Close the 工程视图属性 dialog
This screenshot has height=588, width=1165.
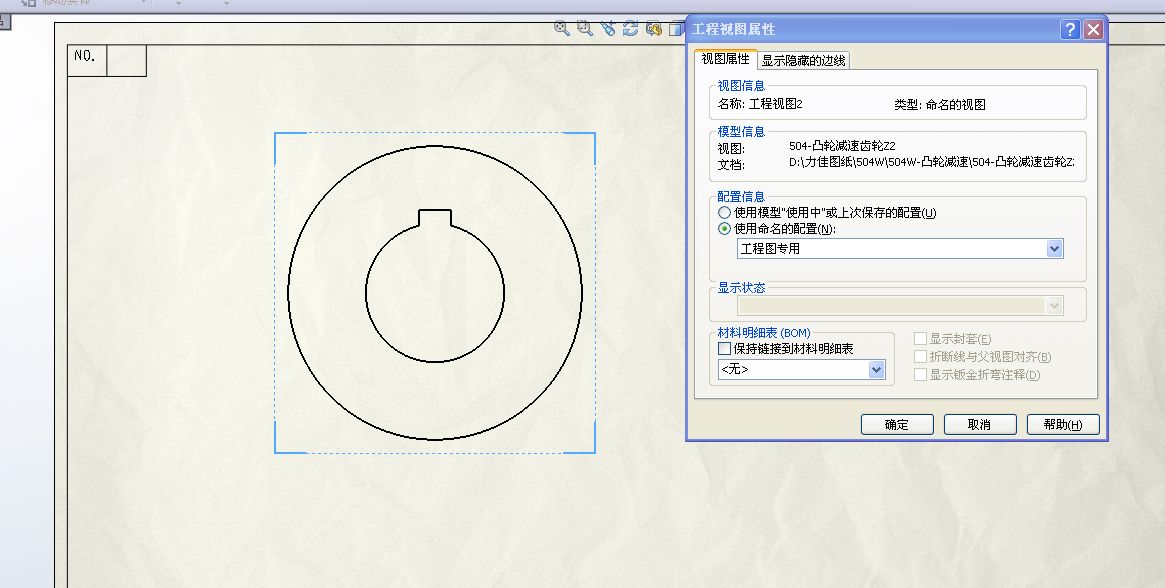[x=1093, y=29]
